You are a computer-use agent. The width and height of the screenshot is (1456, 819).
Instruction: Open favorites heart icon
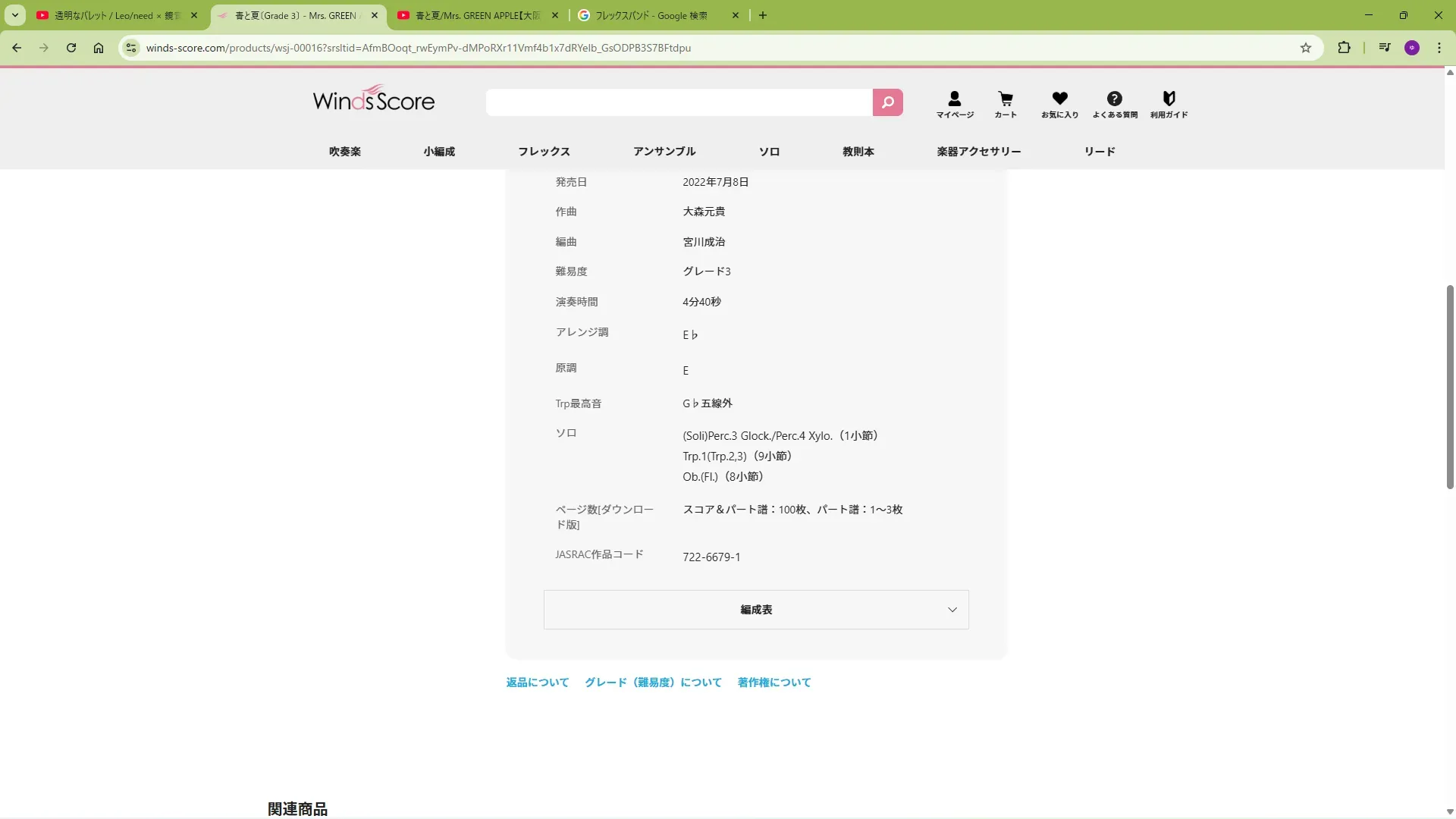(x=1059, y=104)
